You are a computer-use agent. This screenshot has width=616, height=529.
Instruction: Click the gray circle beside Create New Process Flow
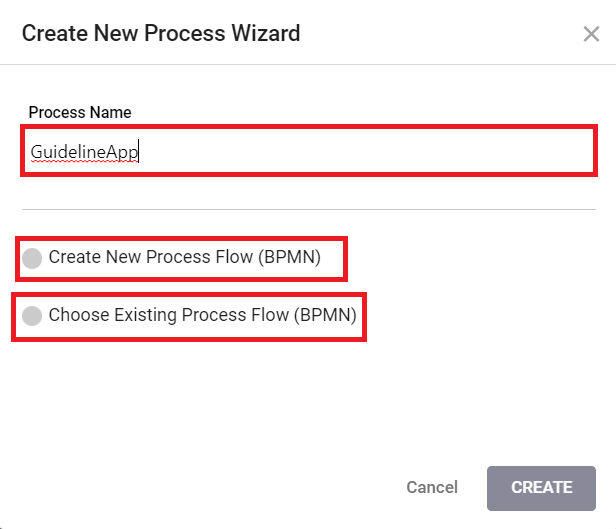[x=32, y=258]
